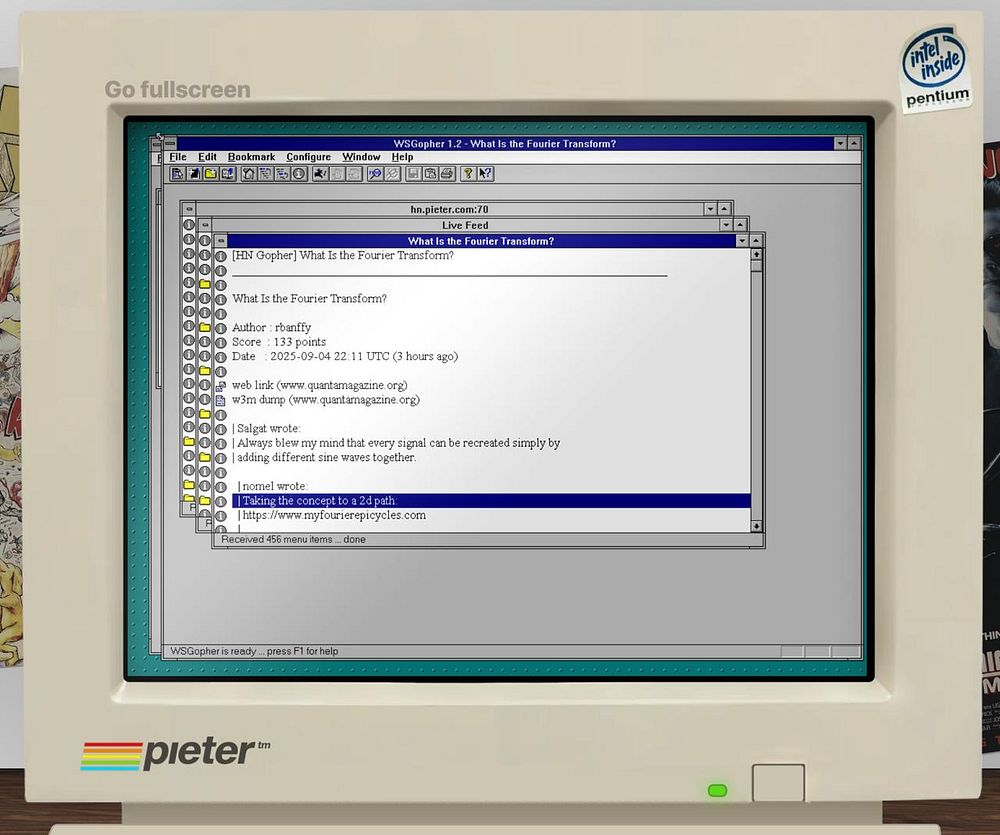1000x835 pixels.
Task: Click the scroll up arrow of the Fourier window
Action: (756, 255)
